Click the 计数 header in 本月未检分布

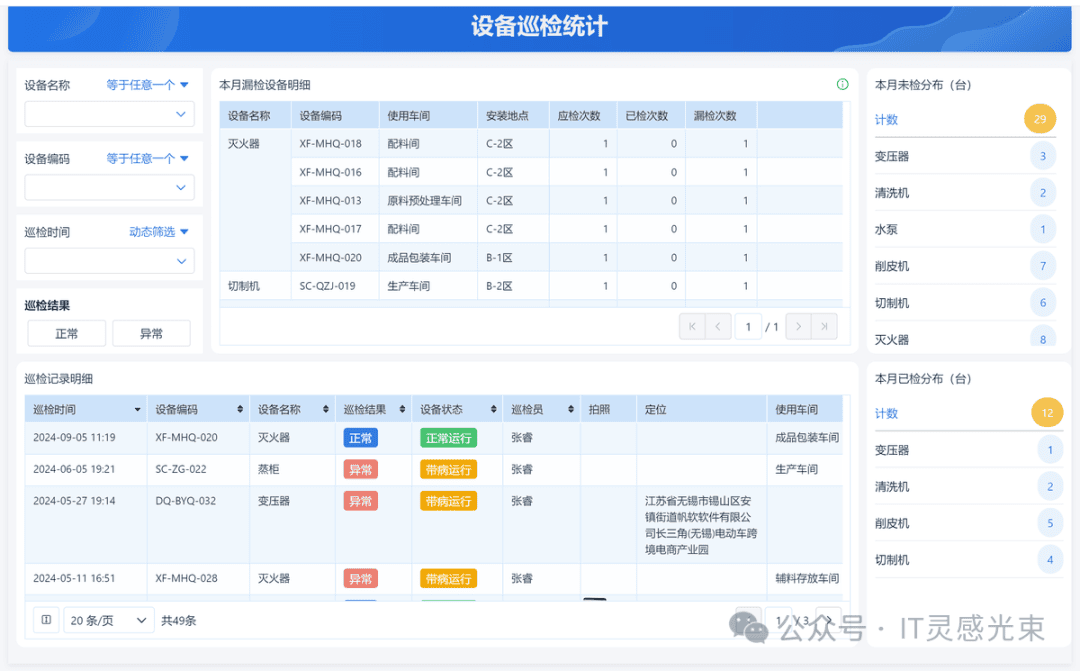(886, 119)
